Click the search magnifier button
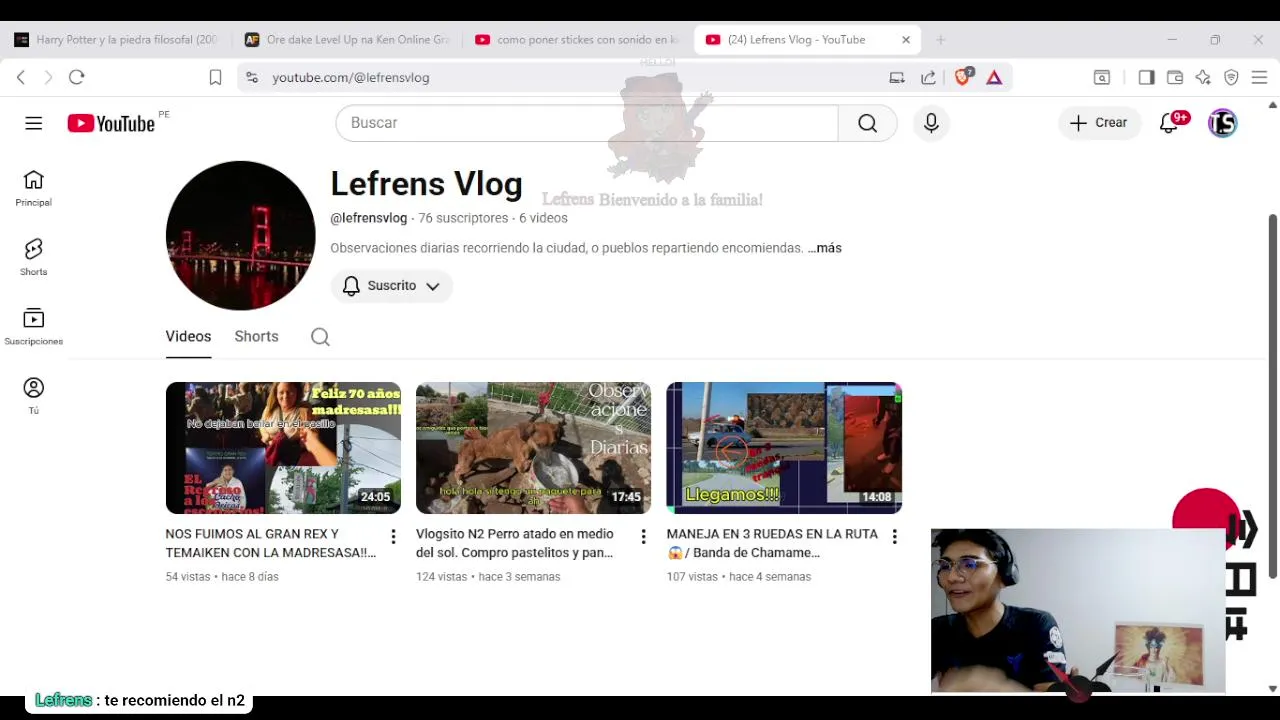This screenshot has width=1280, height=720. (x=867, y=123)
